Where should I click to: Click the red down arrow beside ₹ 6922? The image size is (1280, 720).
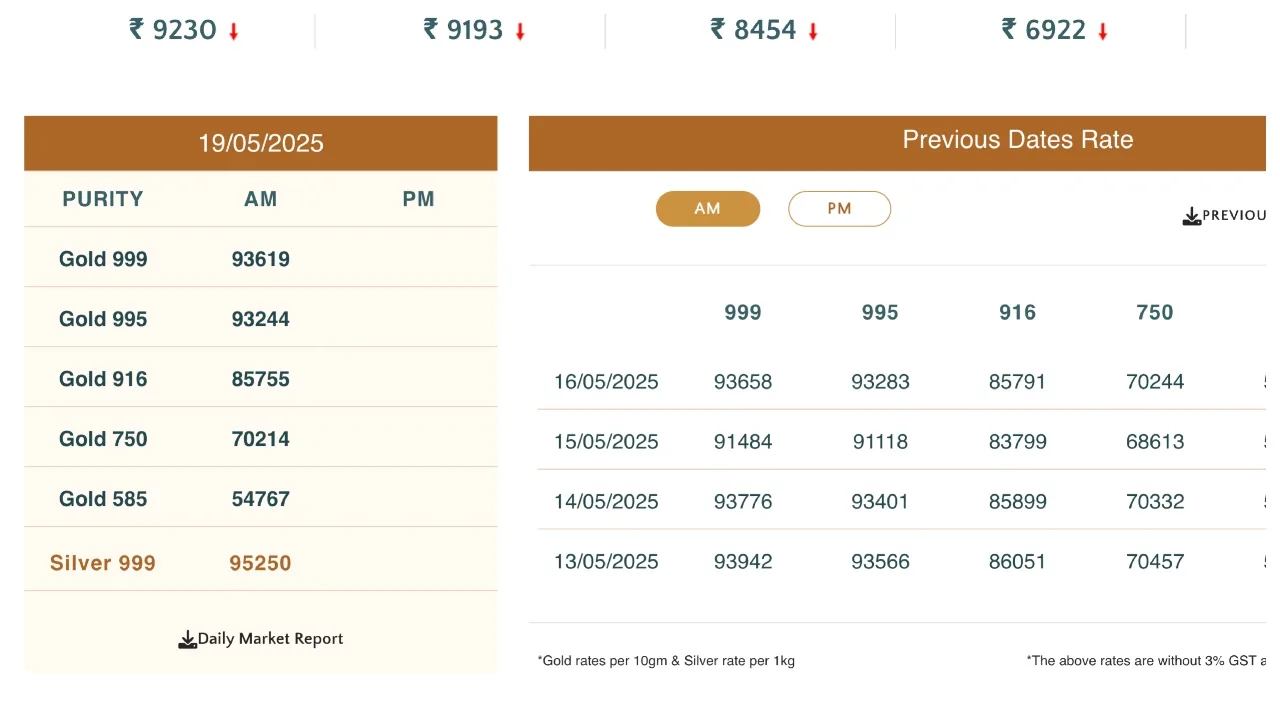point(1103,32)
